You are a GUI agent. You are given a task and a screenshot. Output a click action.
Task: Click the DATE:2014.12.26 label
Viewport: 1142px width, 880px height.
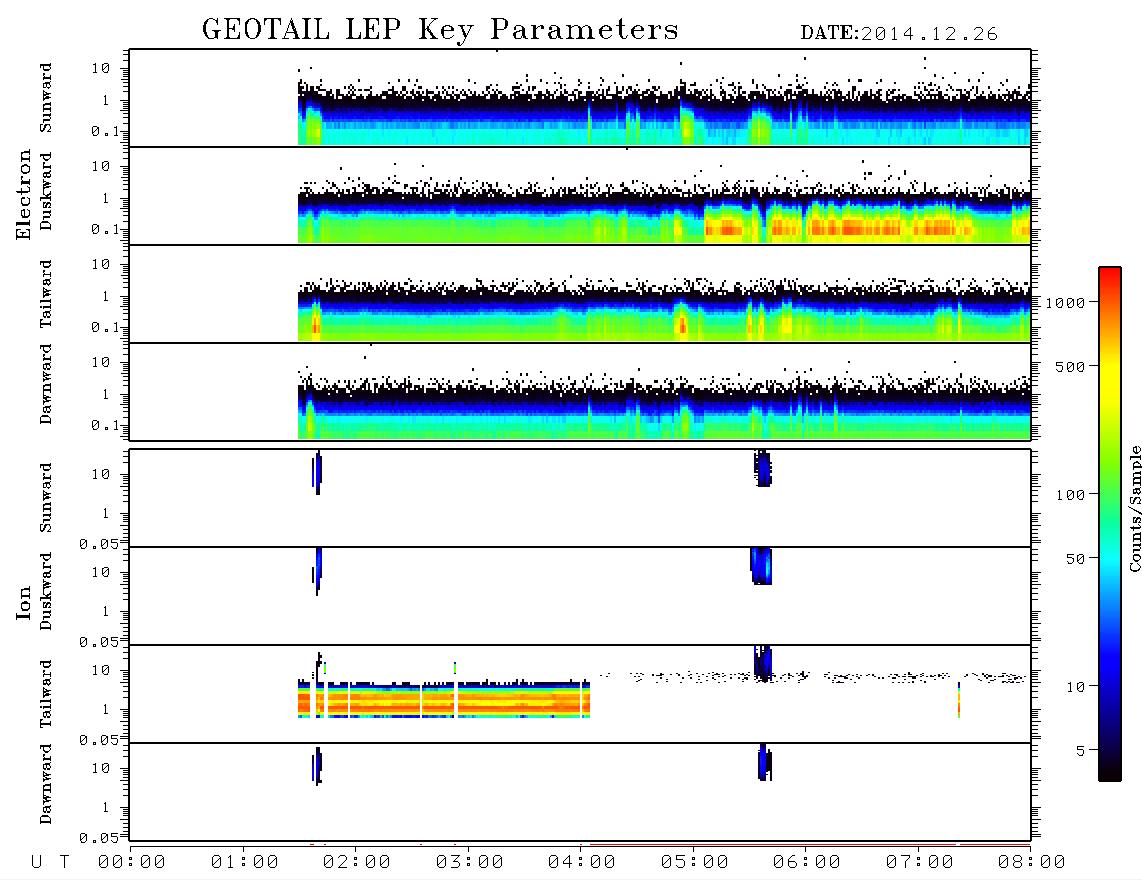click(x=899, y=34)
